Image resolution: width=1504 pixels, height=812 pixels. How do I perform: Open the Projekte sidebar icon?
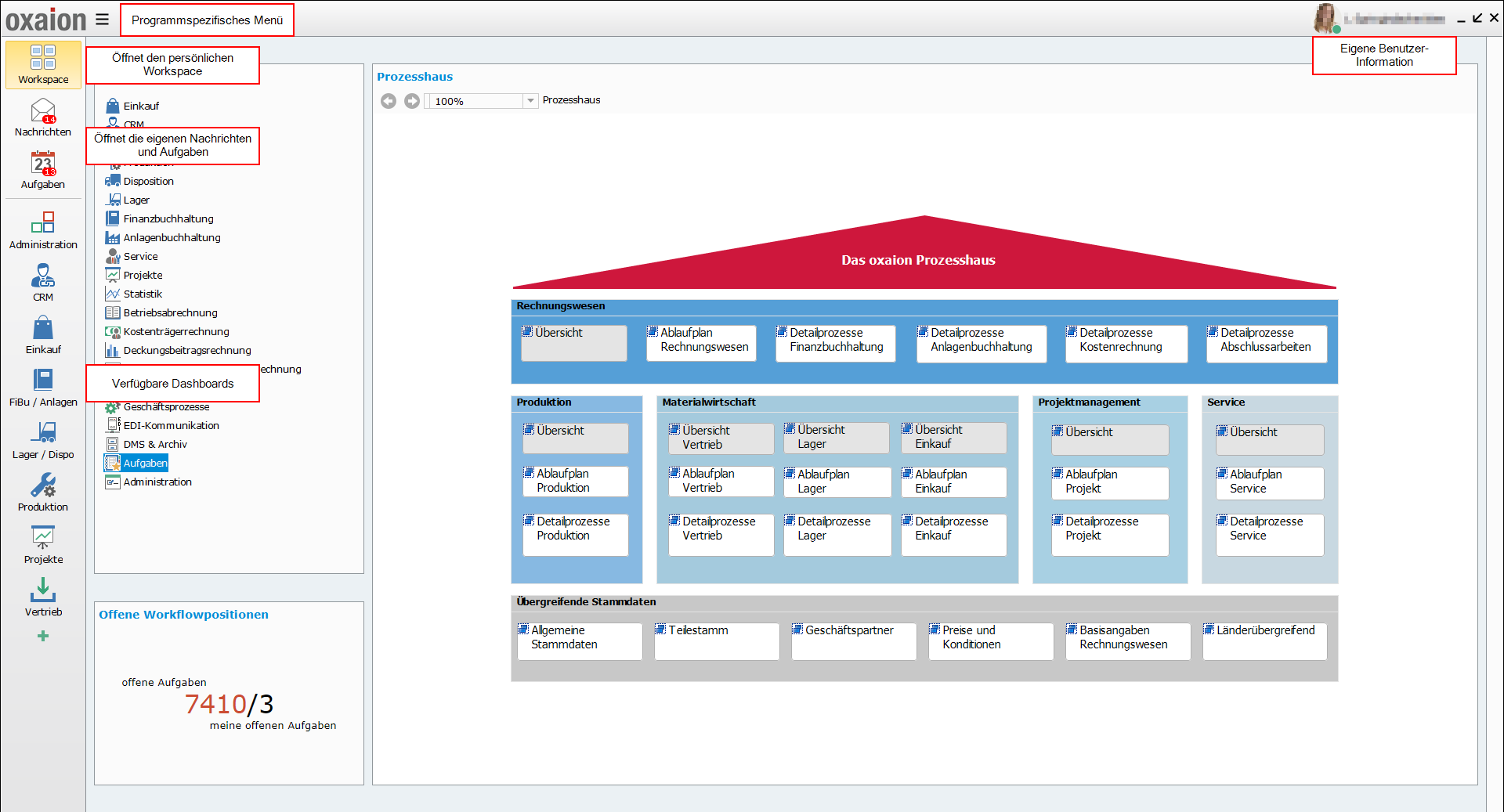[43, 545]
